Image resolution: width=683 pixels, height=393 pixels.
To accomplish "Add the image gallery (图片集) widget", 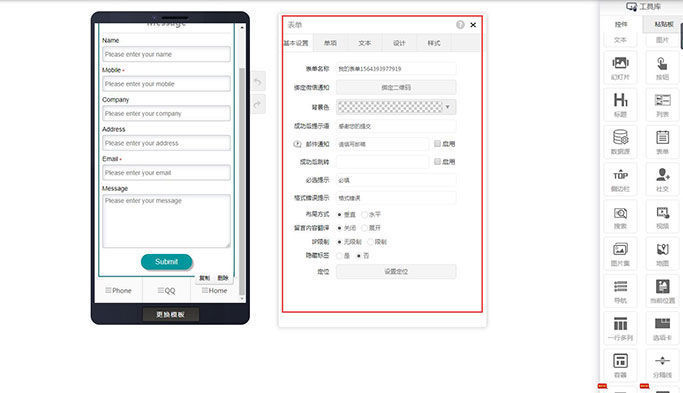I will pos(620,254).
